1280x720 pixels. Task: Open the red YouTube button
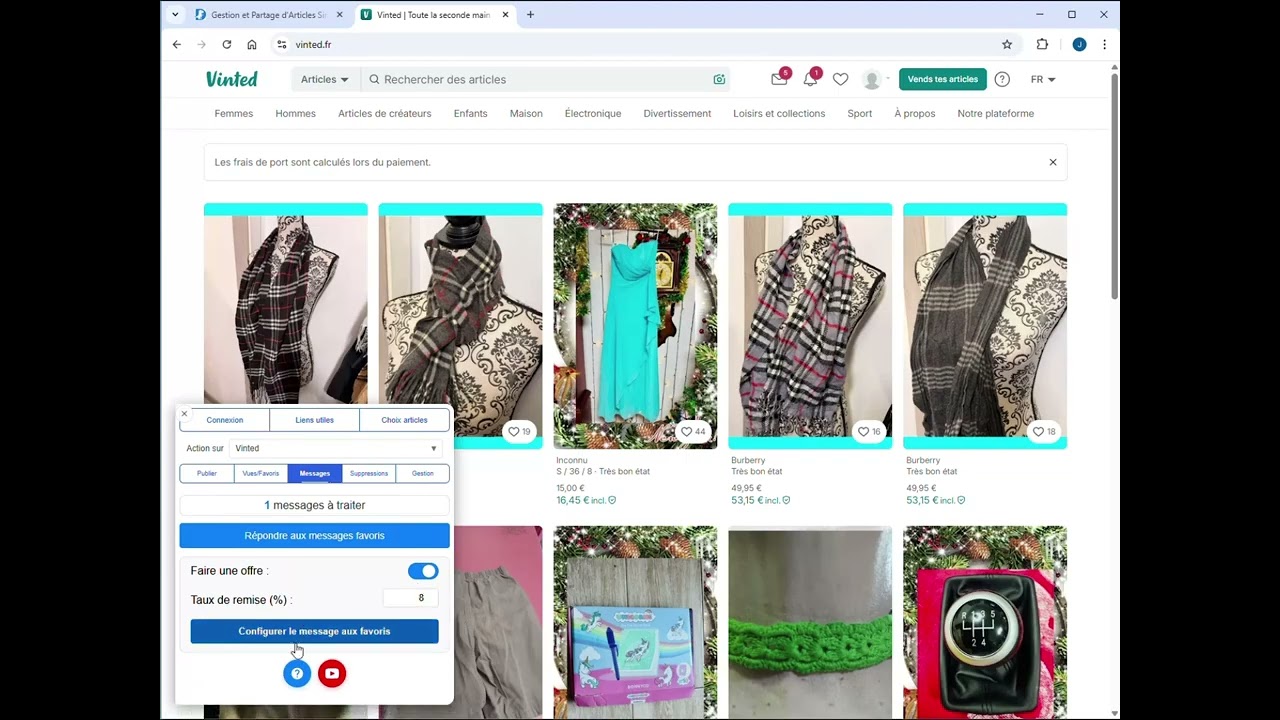point(332,673)
